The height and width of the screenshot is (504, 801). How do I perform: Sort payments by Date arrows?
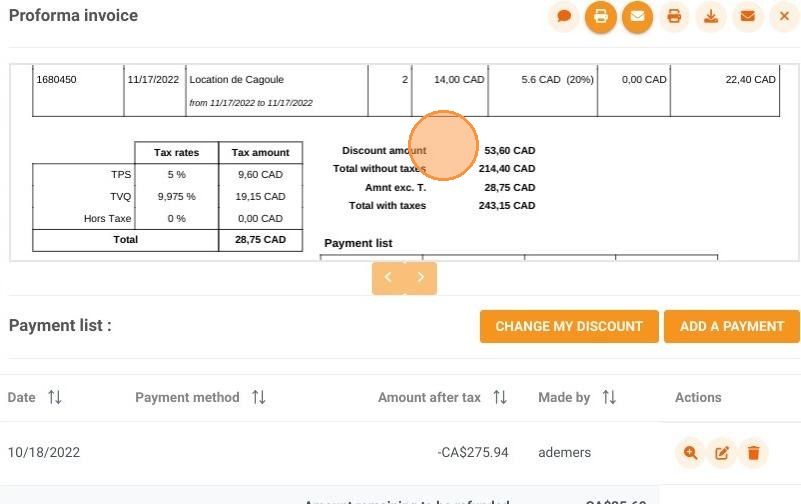pyautogui.click(x=55, y=397)
